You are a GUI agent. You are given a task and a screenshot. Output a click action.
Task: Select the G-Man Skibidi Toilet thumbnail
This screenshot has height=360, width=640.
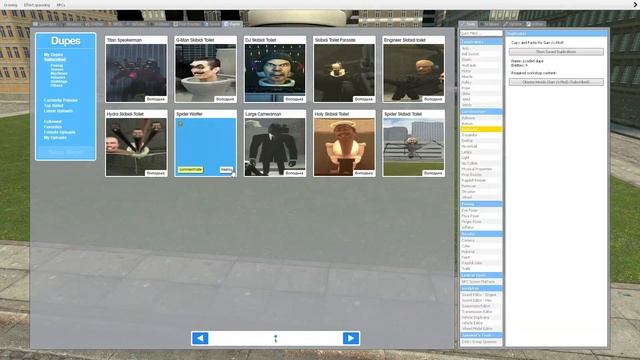[x=206, y=73]
